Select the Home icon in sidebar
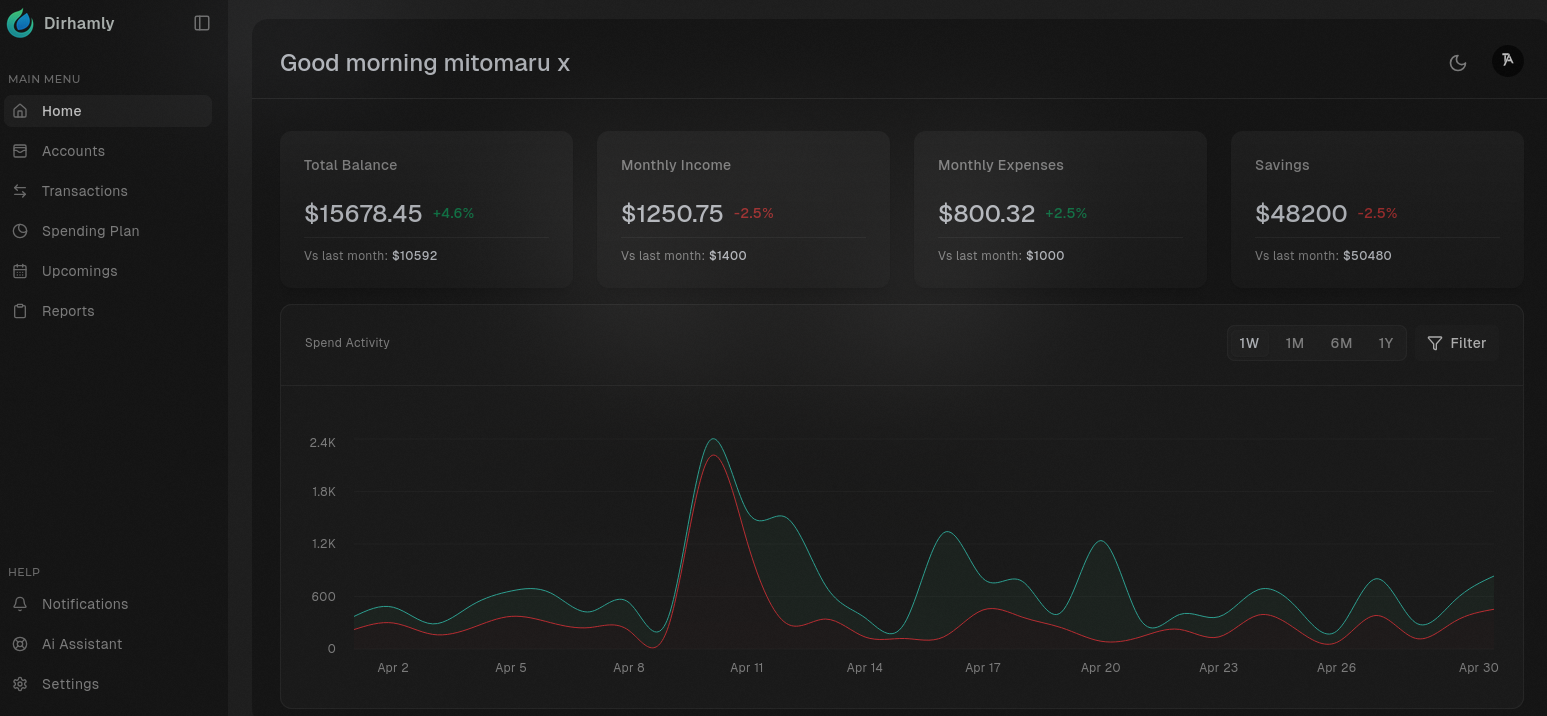The height and width of the screenshot is (716, 1547). pos(21,111)
